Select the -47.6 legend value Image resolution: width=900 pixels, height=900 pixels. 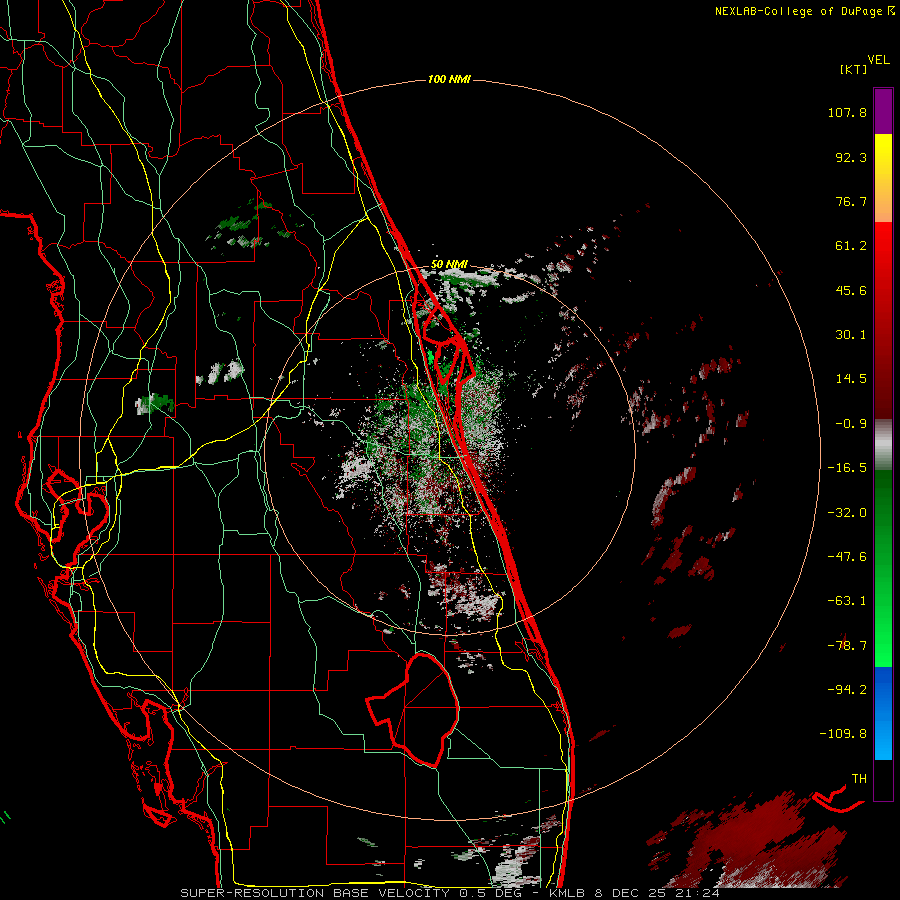[847, 557]
